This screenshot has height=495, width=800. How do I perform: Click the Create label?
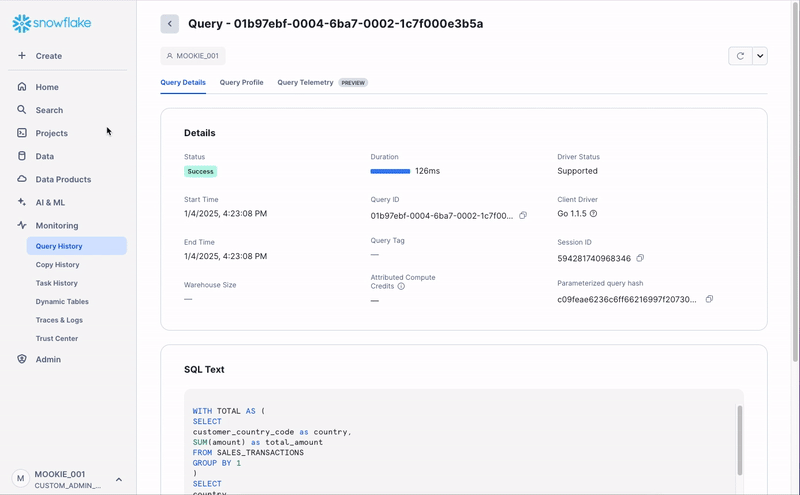click(x=48, y=56)
